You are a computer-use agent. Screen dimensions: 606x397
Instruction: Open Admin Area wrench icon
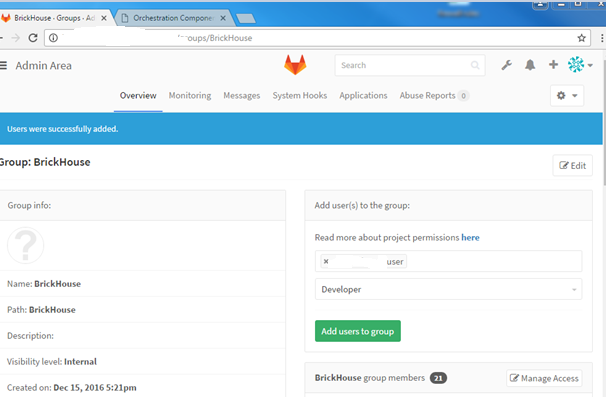507,65
